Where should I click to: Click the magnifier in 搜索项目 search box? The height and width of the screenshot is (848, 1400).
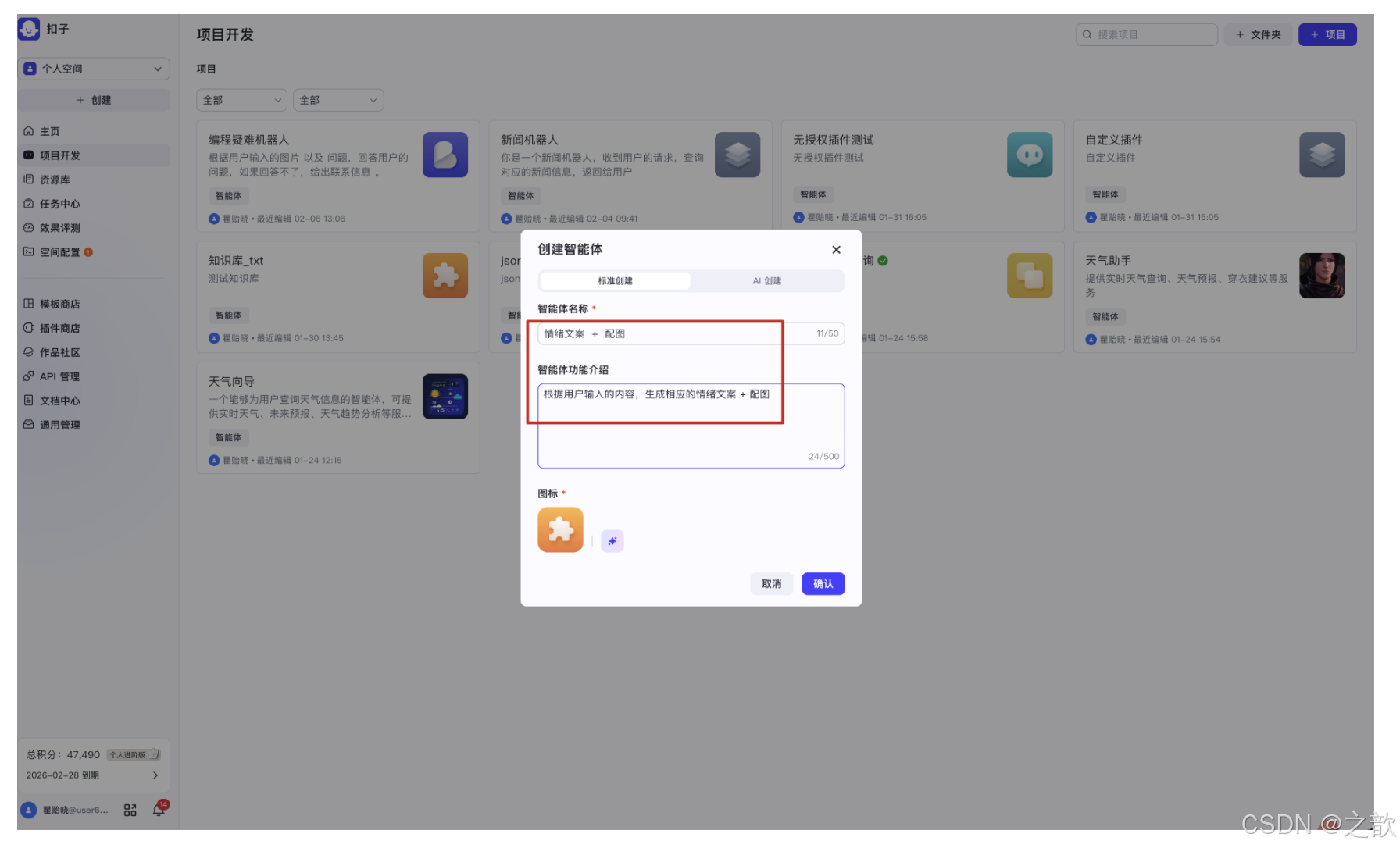(1087, 34)
